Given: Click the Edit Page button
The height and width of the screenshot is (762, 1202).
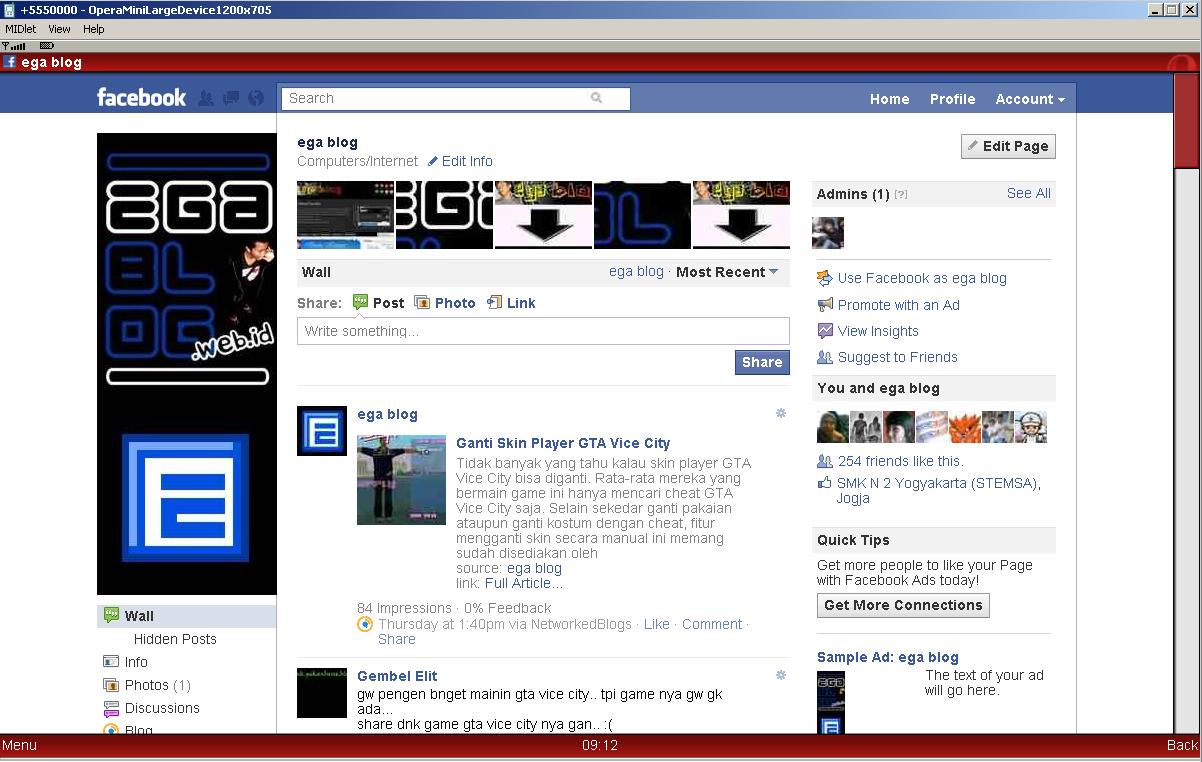Looking at the screenshot, I should tap(1008, 146).
